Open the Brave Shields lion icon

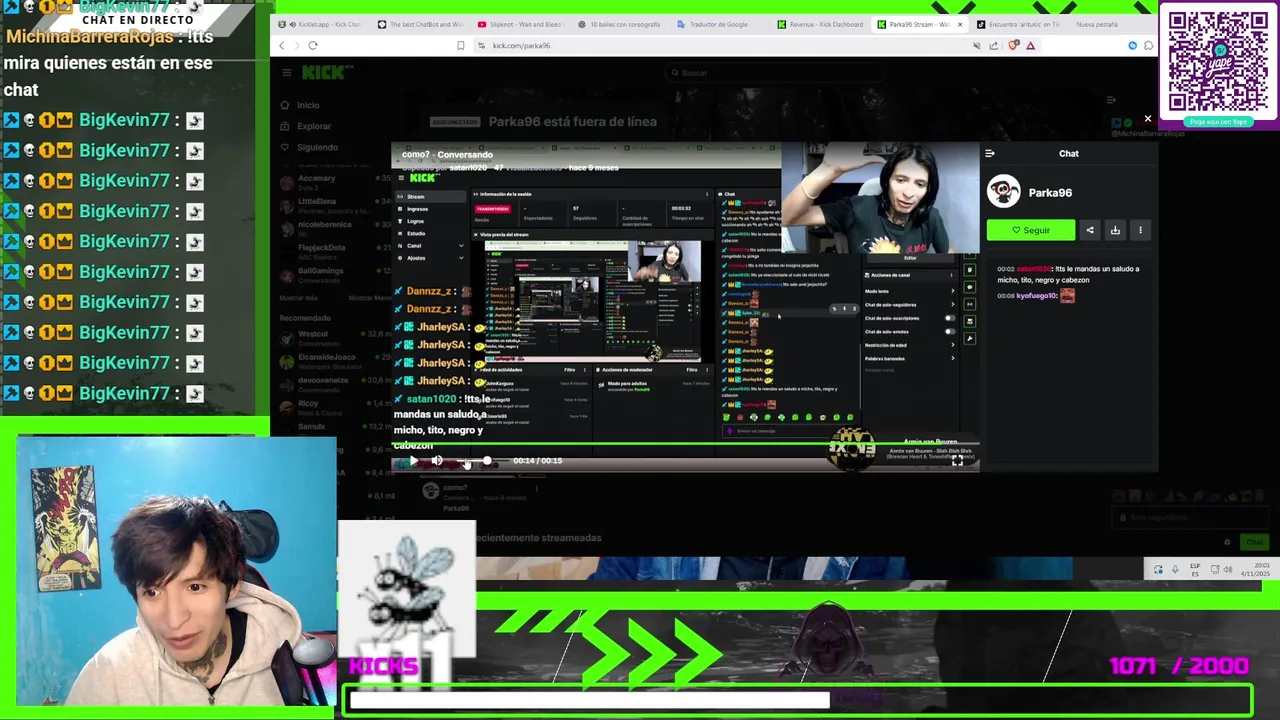pos(1015,45)
